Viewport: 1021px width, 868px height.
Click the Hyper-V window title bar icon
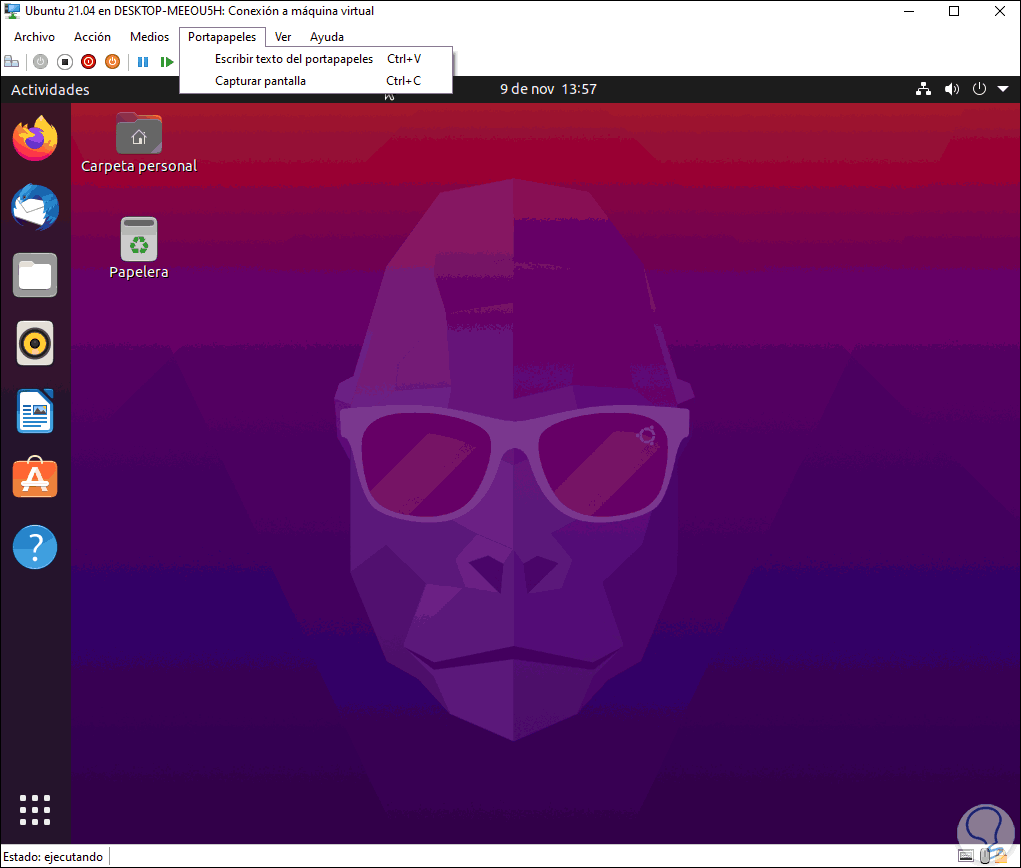click(x=12, y=11)
